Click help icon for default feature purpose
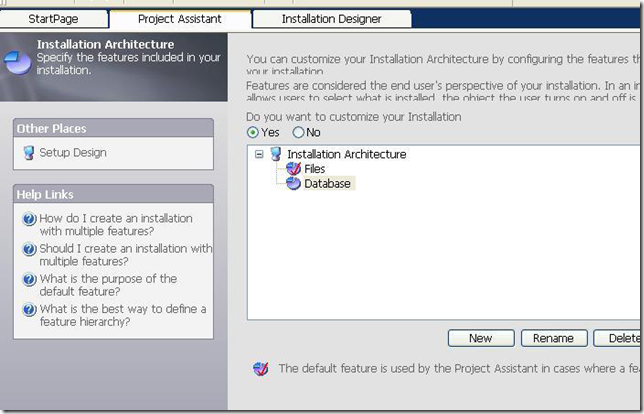 coord(29,279)
